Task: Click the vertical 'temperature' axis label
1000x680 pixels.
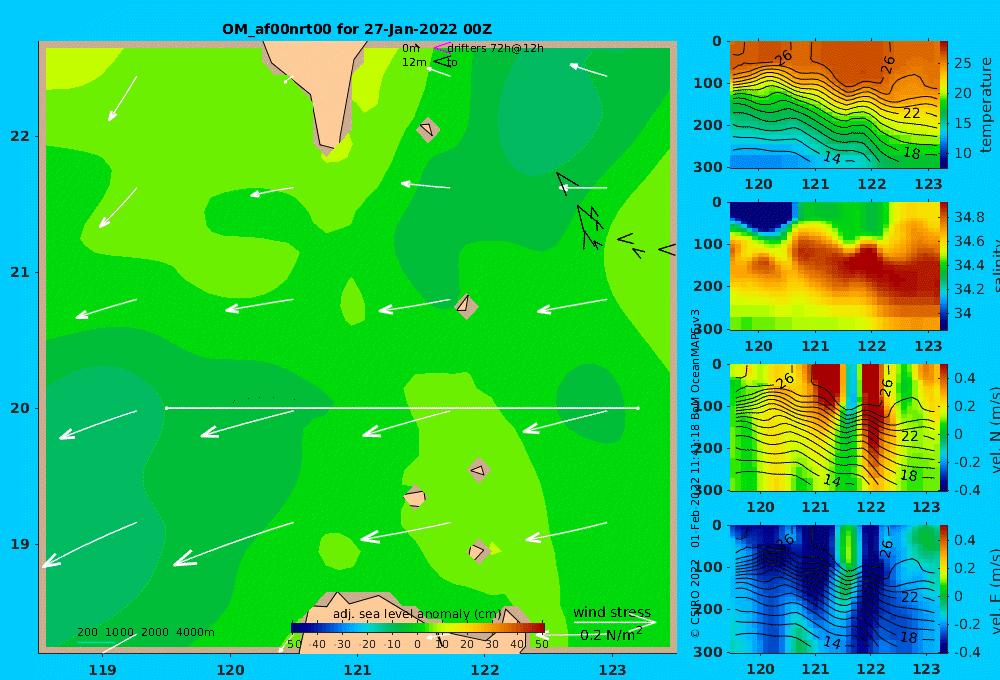Action: pyautogui.click(x=986, y=105)
